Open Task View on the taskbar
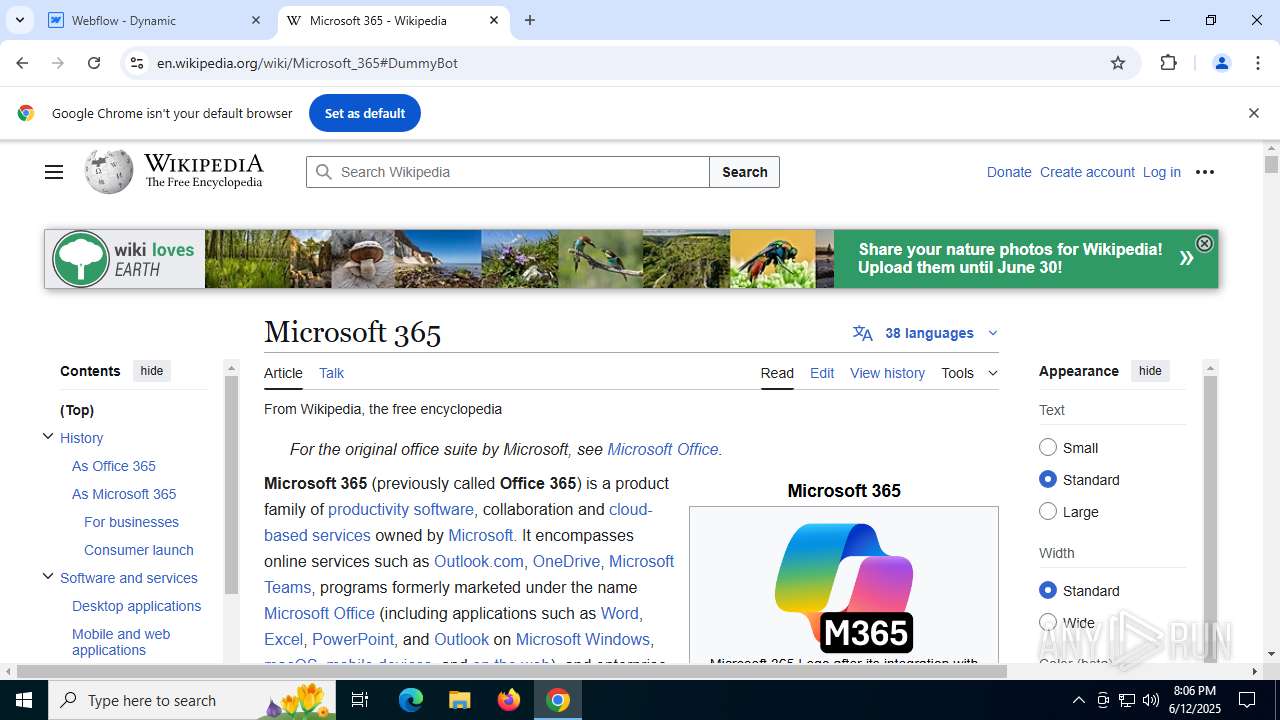Viewport: 1280px width, 720px height. 360,700
